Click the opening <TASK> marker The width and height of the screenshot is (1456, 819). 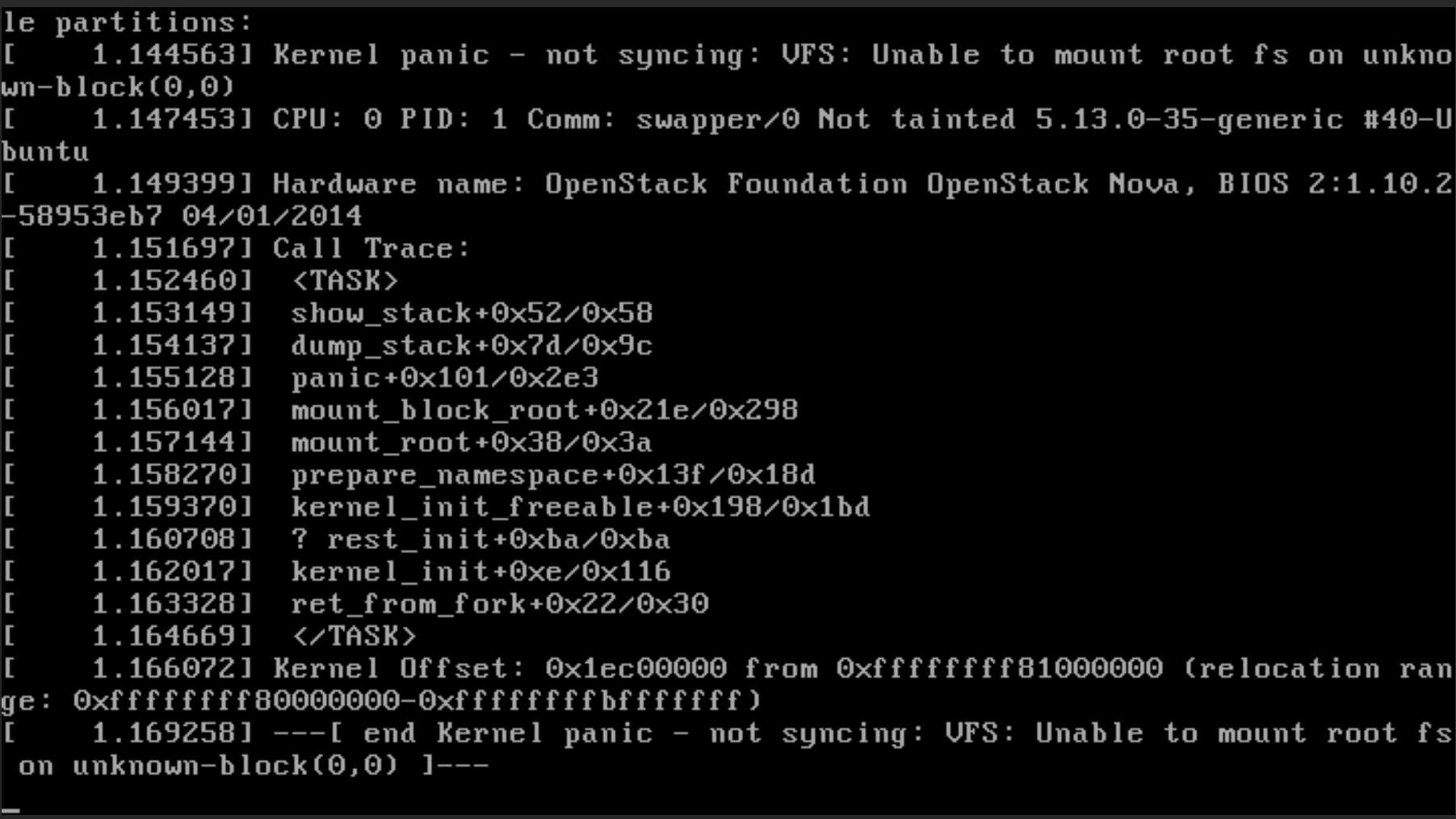(345, 281)
